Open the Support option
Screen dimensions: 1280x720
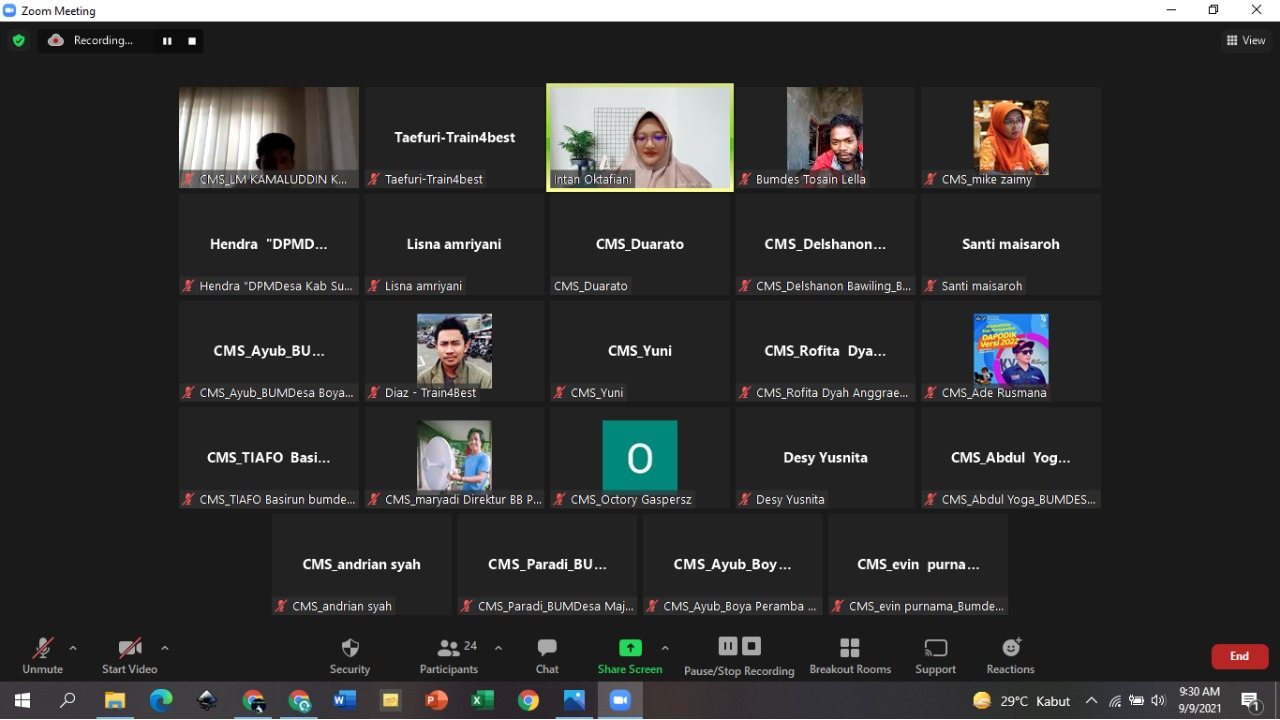[x=935, y=656]
